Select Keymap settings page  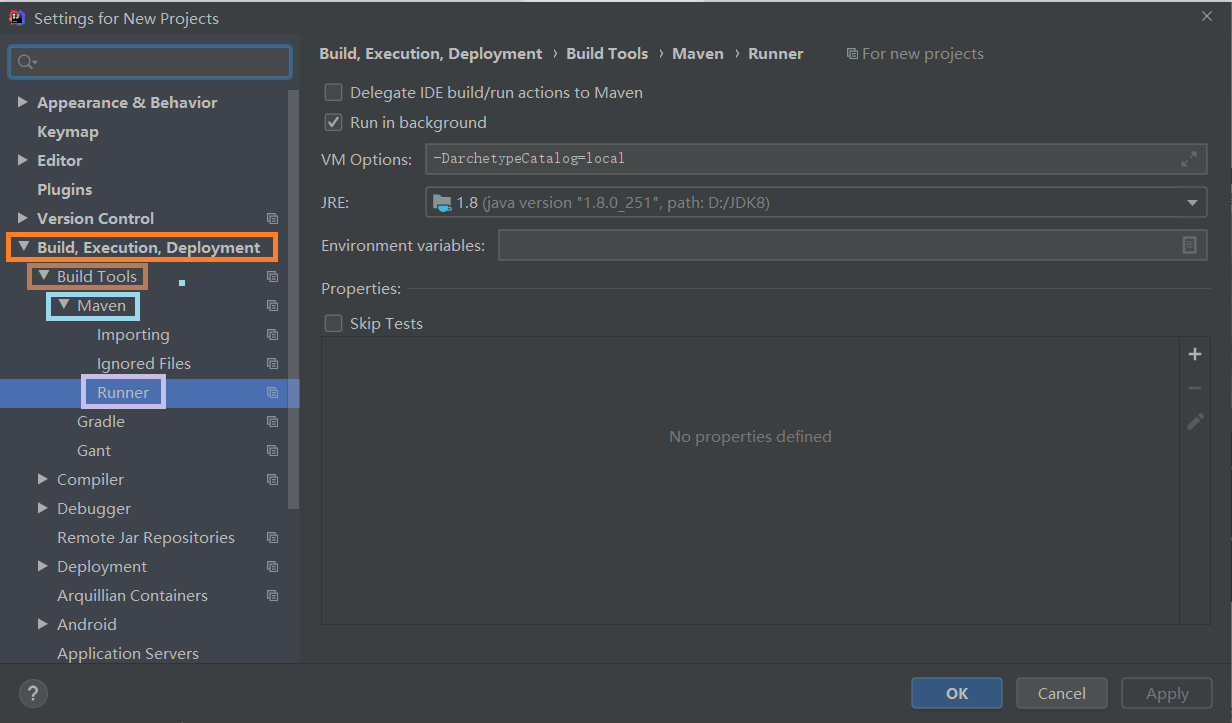pos(68,131)
